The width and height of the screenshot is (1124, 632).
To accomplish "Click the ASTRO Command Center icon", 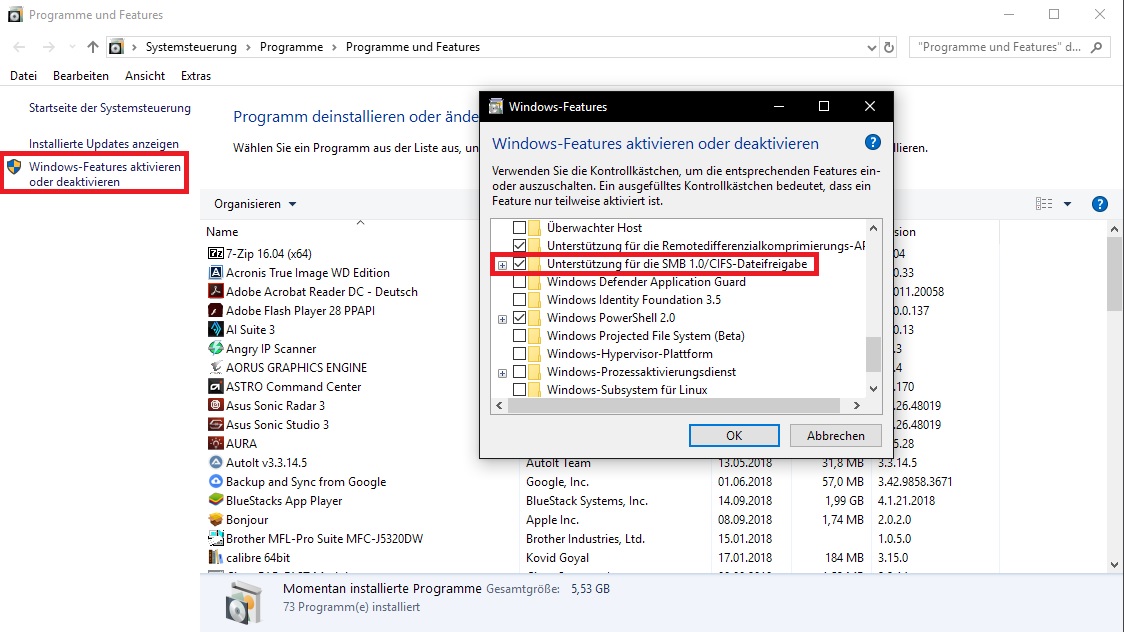I will [215, 386].
